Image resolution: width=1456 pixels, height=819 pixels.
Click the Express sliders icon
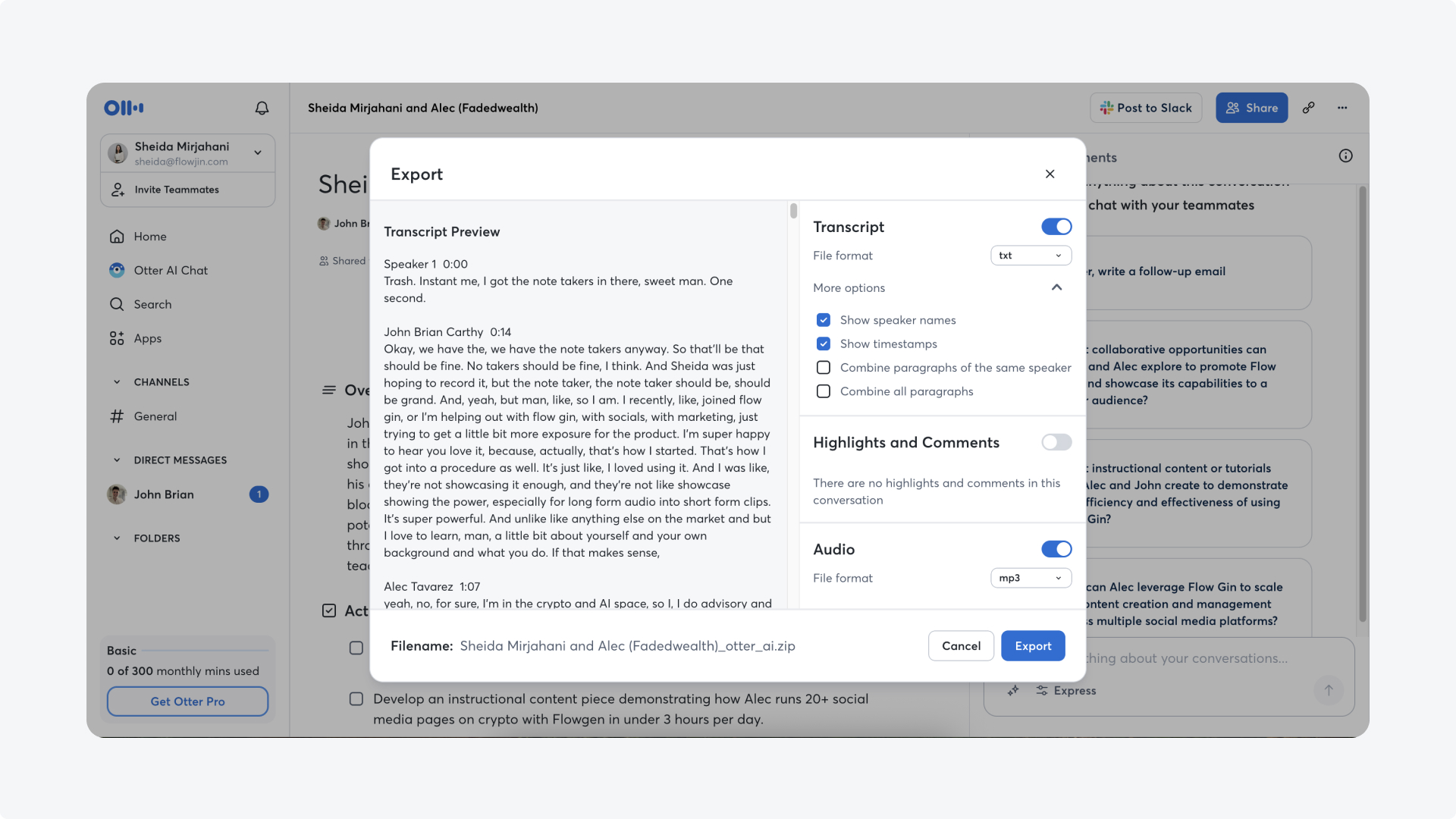tap(1043, 691)
